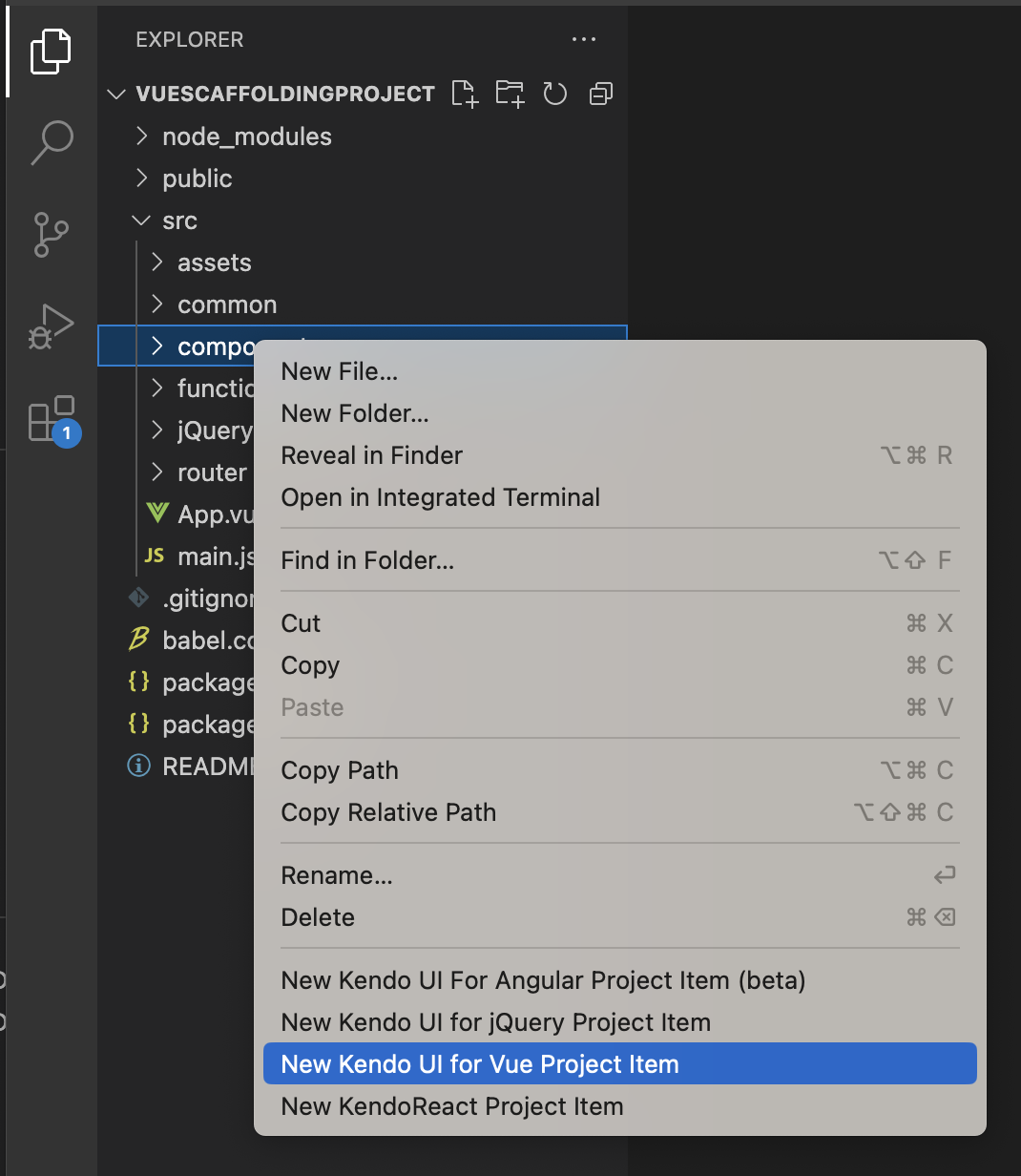This screenshot has height=1176, width=1021.
Task: Click the Refresh Explorer icon
Action: click(x=554, y=93)
